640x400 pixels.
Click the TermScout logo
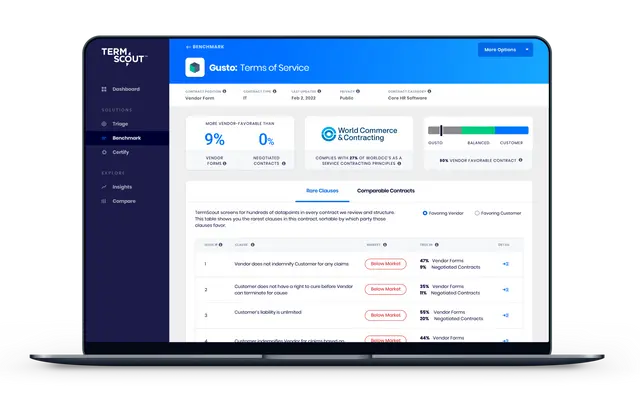(124, 56)
